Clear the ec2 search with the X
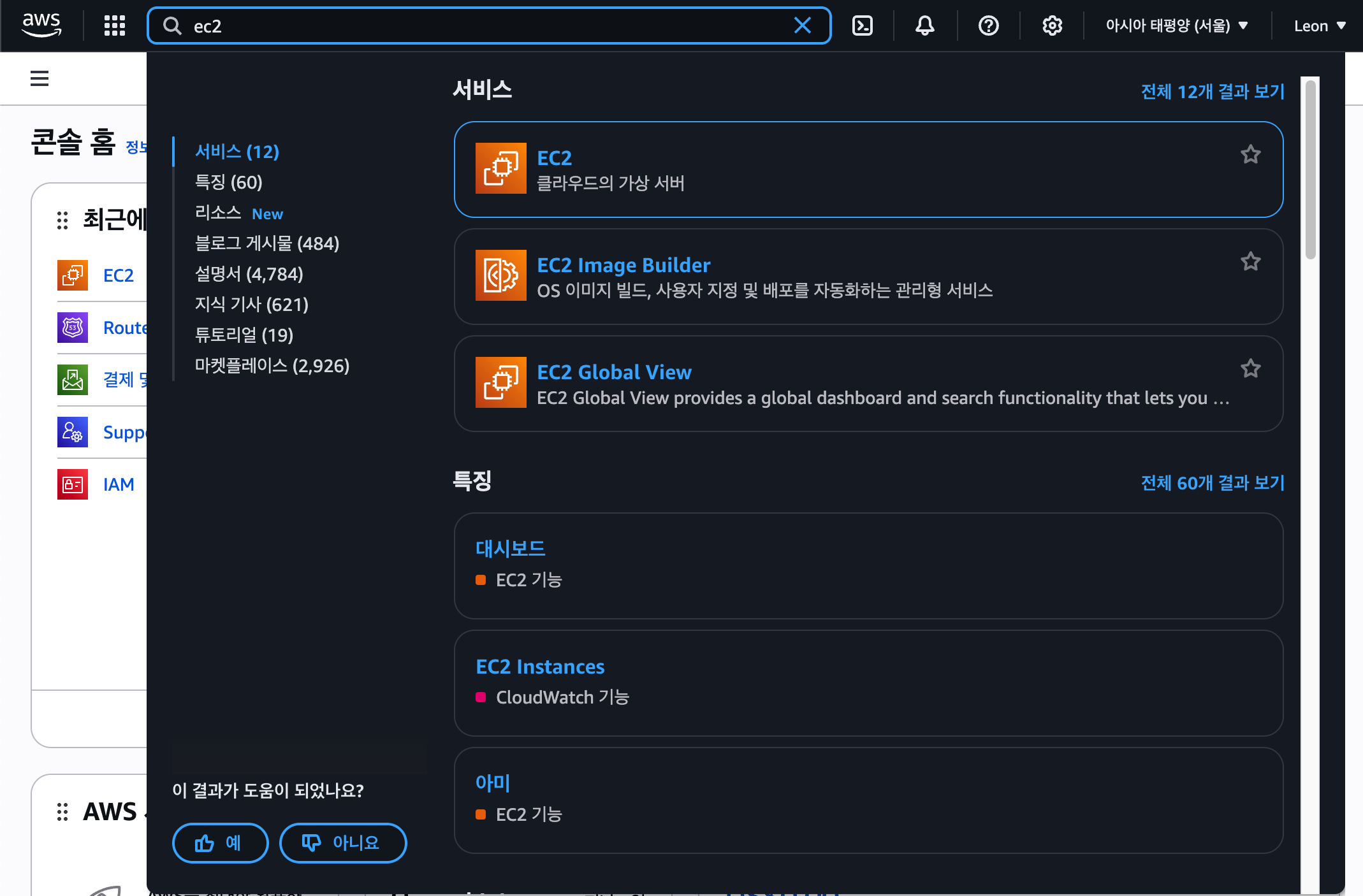Viewport: 1363px width, 896px height. (x=802, y=25)
